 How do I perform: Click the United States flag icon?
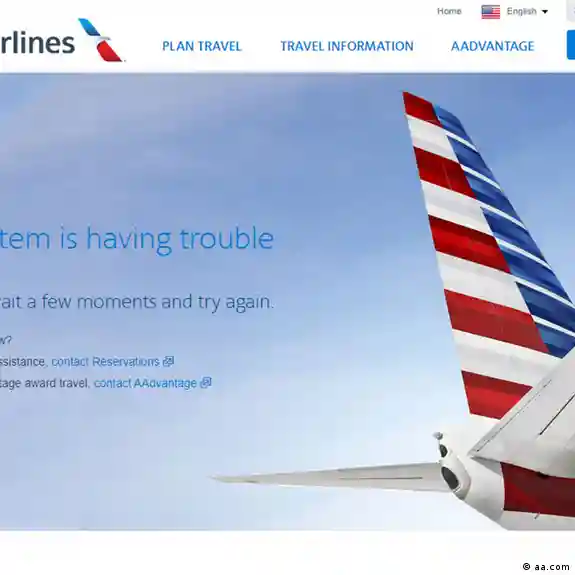(x=491, y=12)
